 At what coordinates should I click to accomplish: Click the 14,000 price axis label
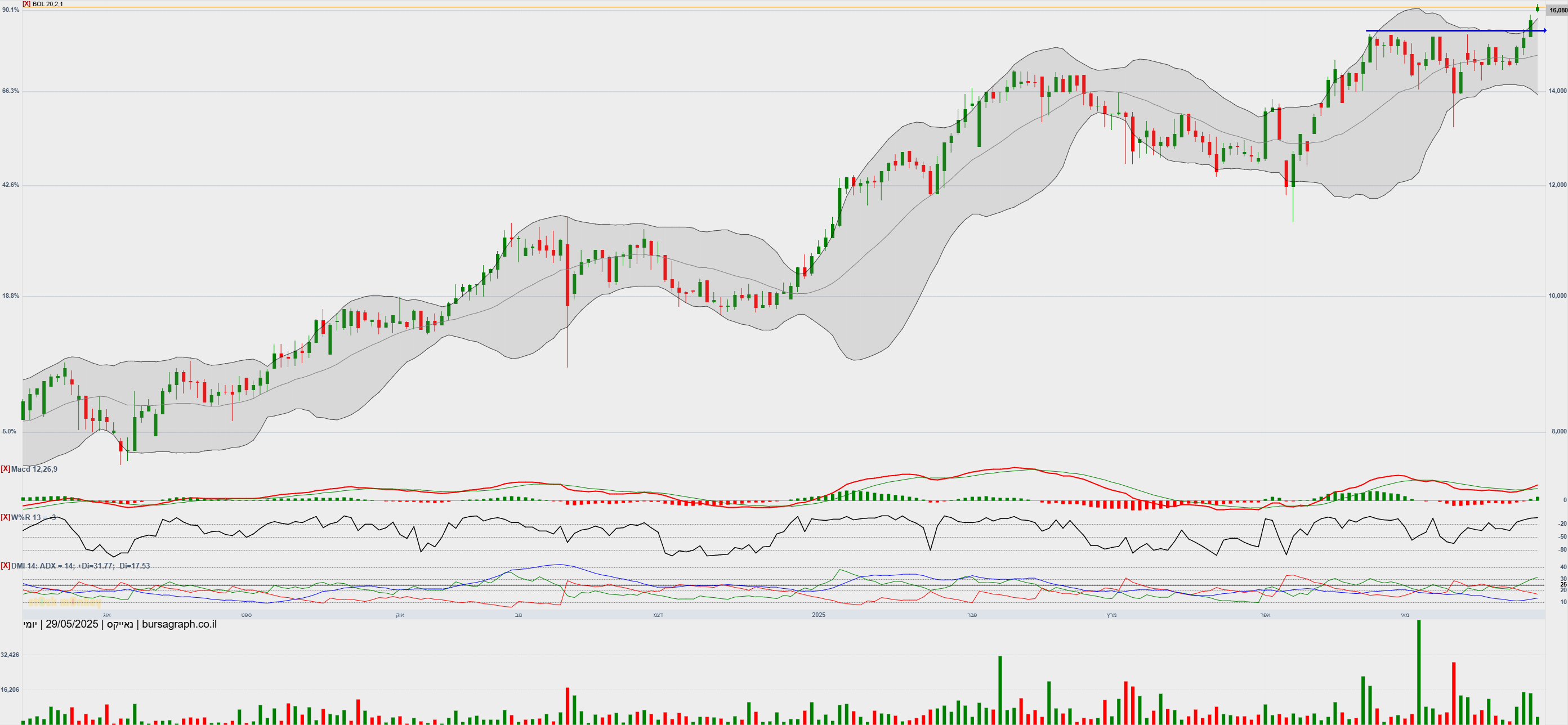tap(1557, 91)
